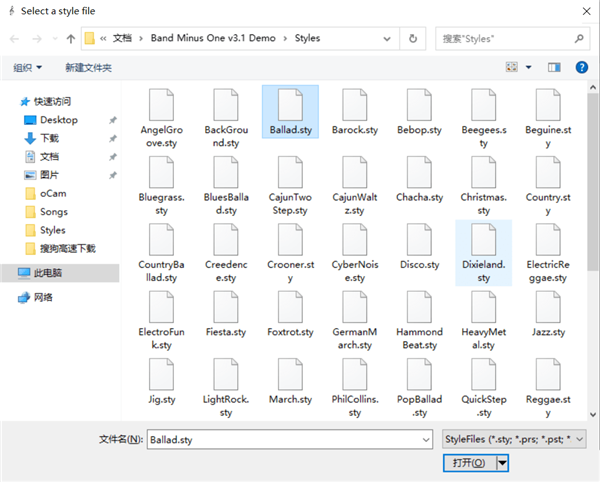This screenshot has height=482, width=600.
Task: Expand the address bar path history dropdown
Action: tap(389, 39)
